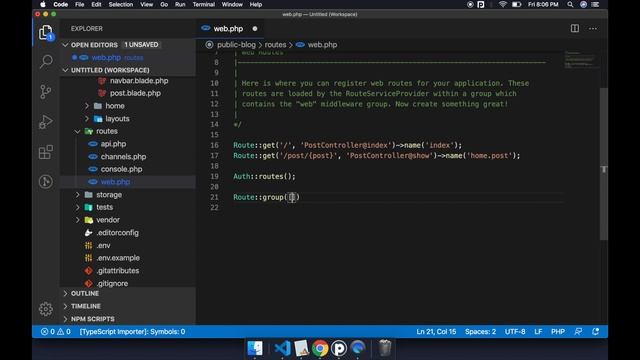Open the Control Center menu bar icon
The height and width of the screenshot is (360, 640).
pyautogui.click(x=596, y=4)
